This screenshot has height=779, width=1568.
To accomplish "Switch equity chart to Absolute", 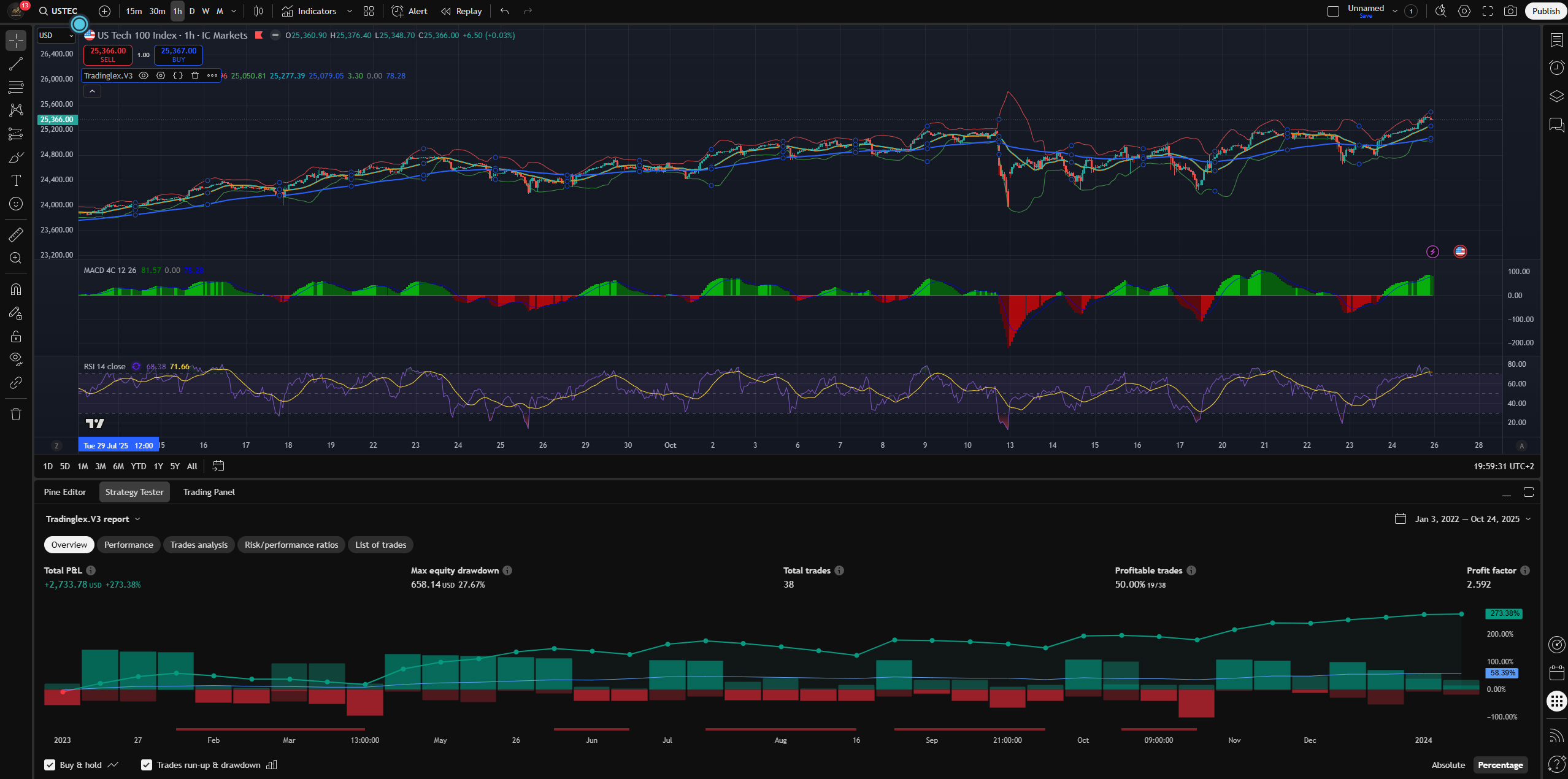I will (1448, 765).
